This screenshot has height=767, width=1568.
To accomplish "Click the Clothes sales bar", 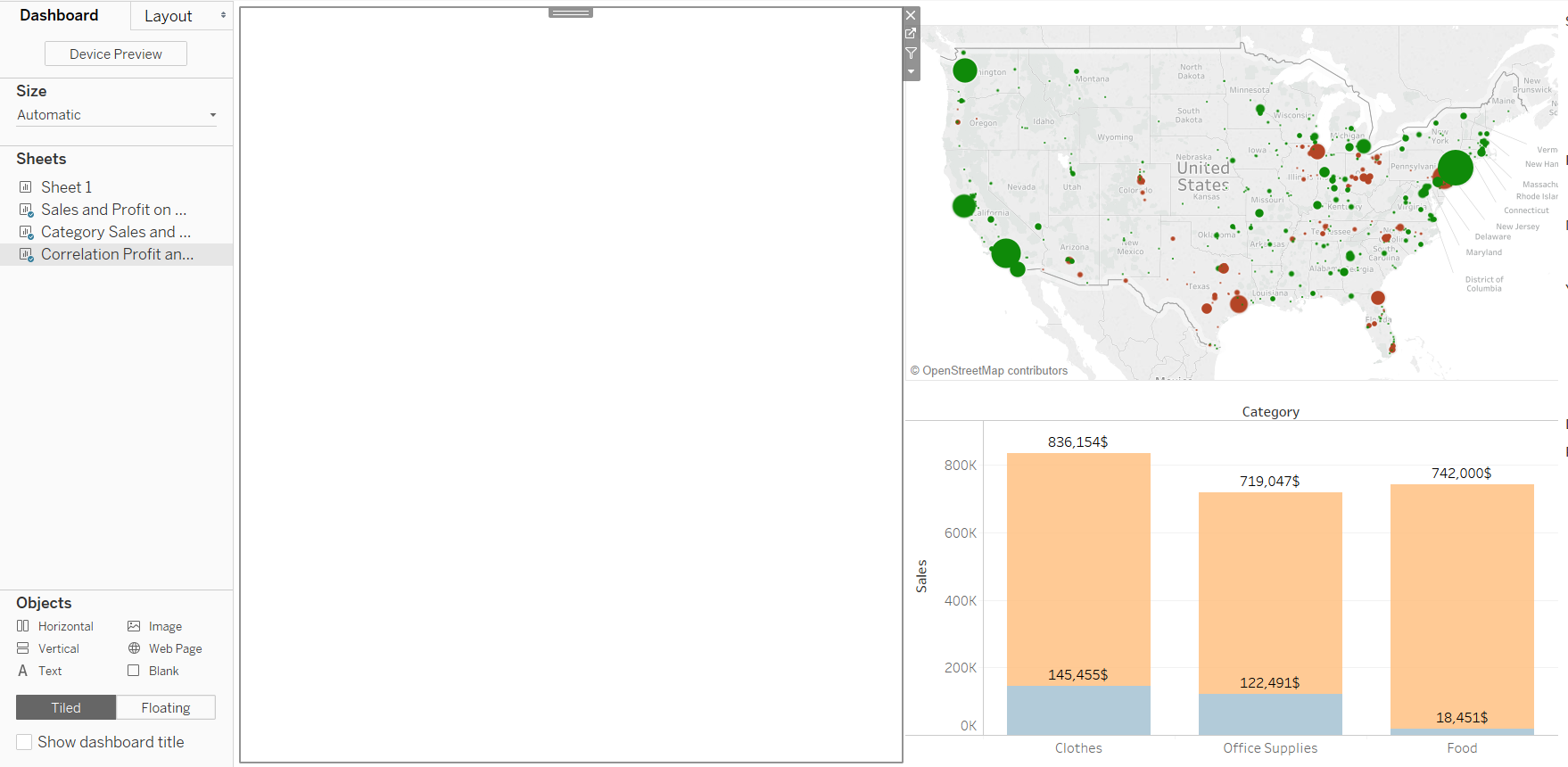I will click(x=1078, y=569).
